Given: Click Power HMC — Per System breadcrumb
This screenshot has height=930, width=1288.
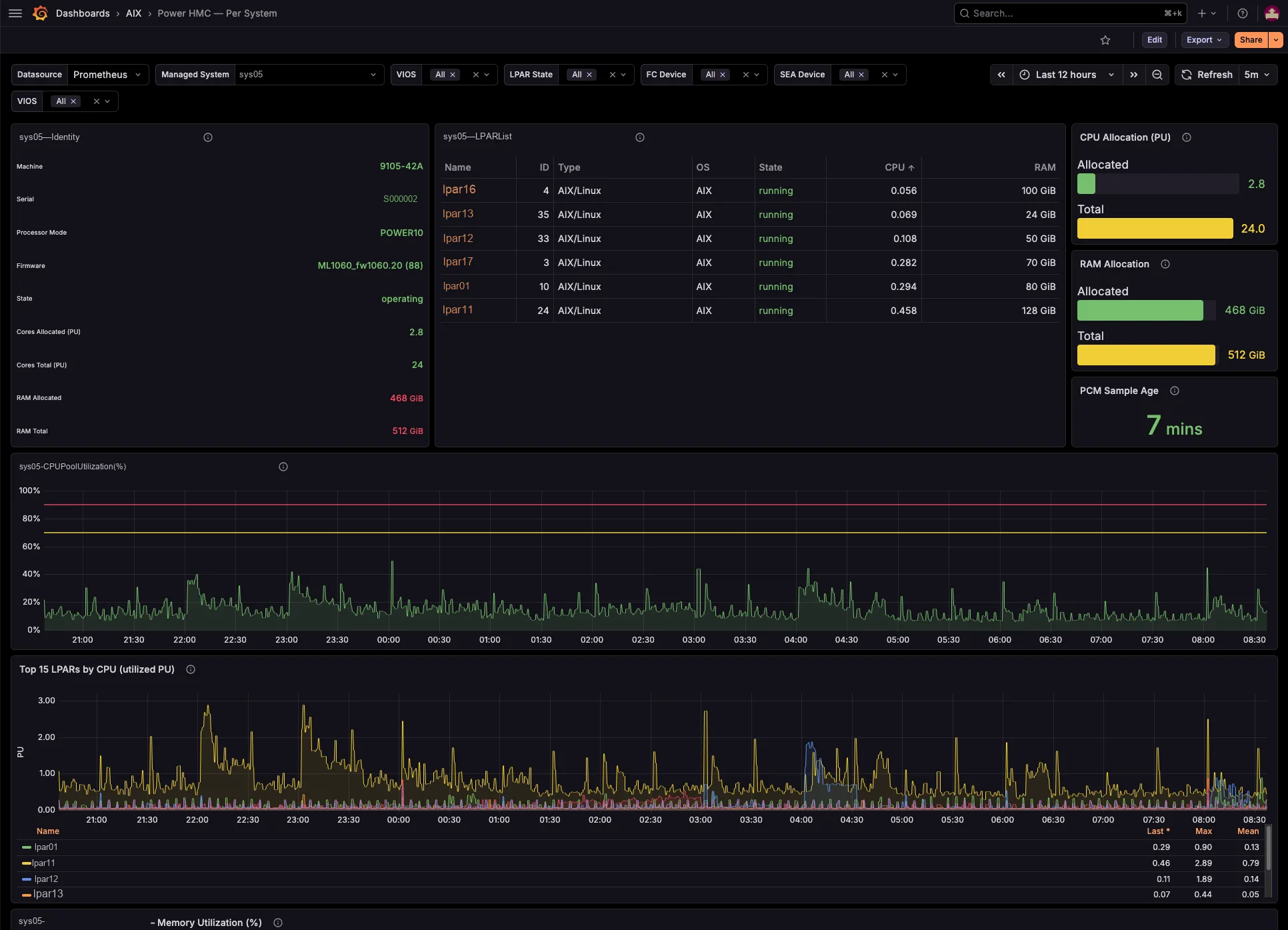Looking at the screenshot, I should pos(217,13).
